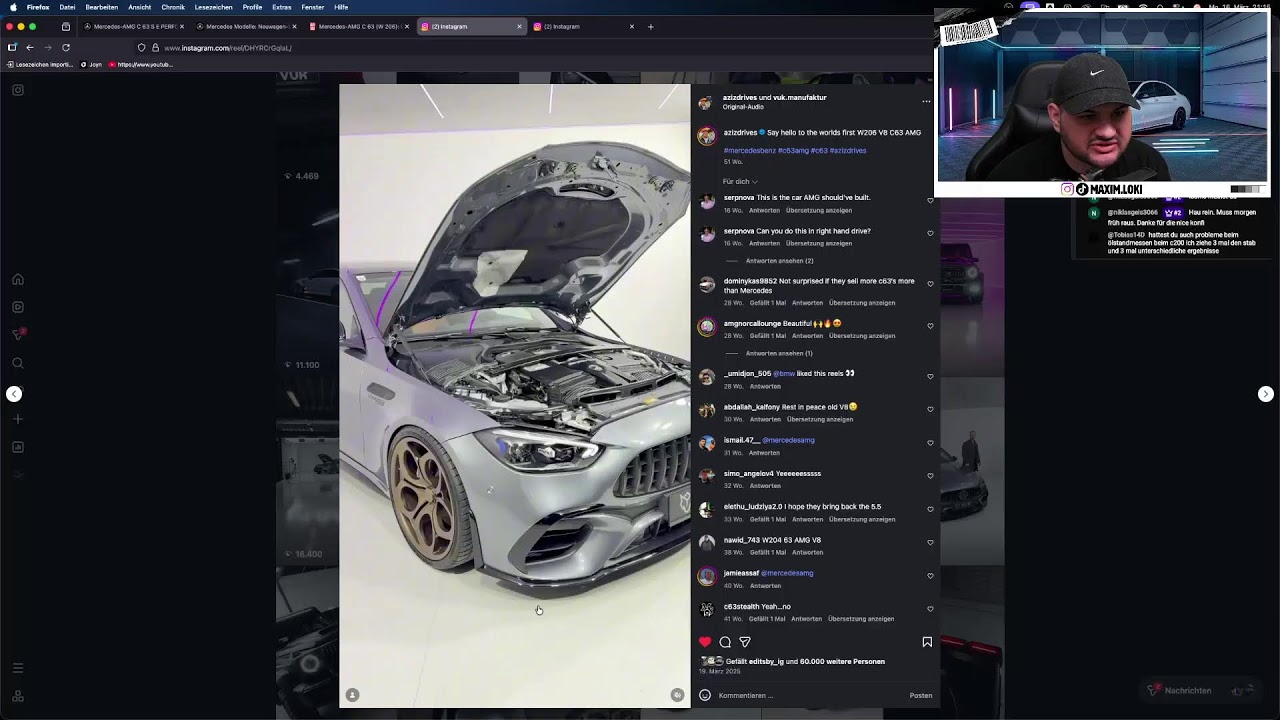This screenshot has height=720, width=1280.
Task: Open the comment speech-bubble icon below comments
Action: point(725,642)
